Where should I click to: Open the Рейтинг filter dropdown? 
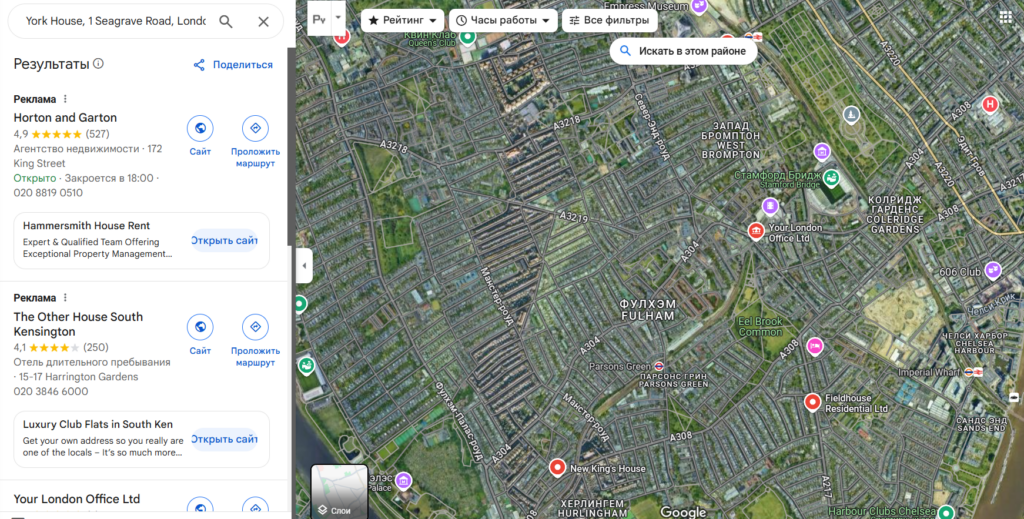[402, 20]
